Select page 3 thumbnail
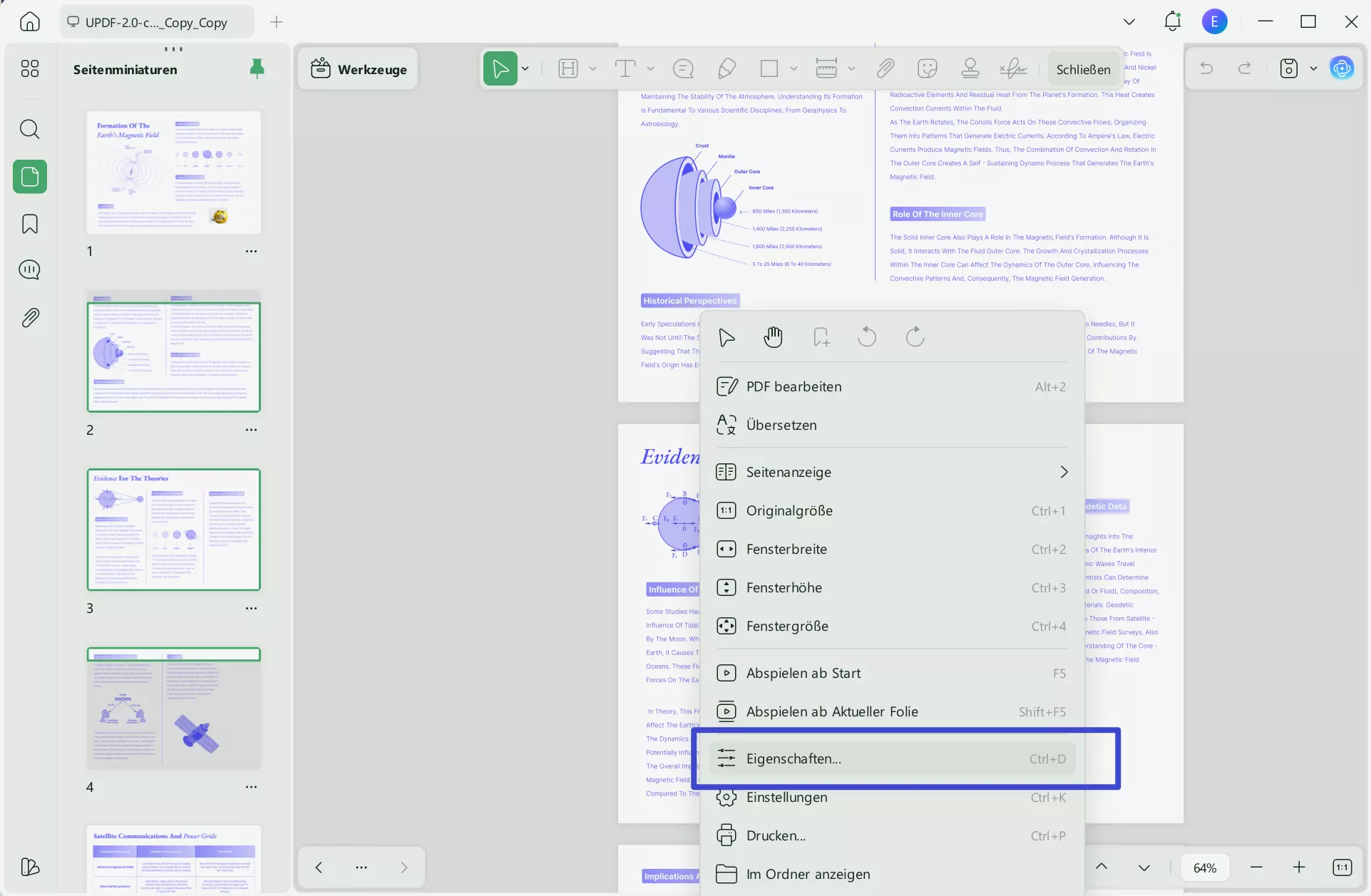Screen dimensions: 1371x896 (173, 530)
